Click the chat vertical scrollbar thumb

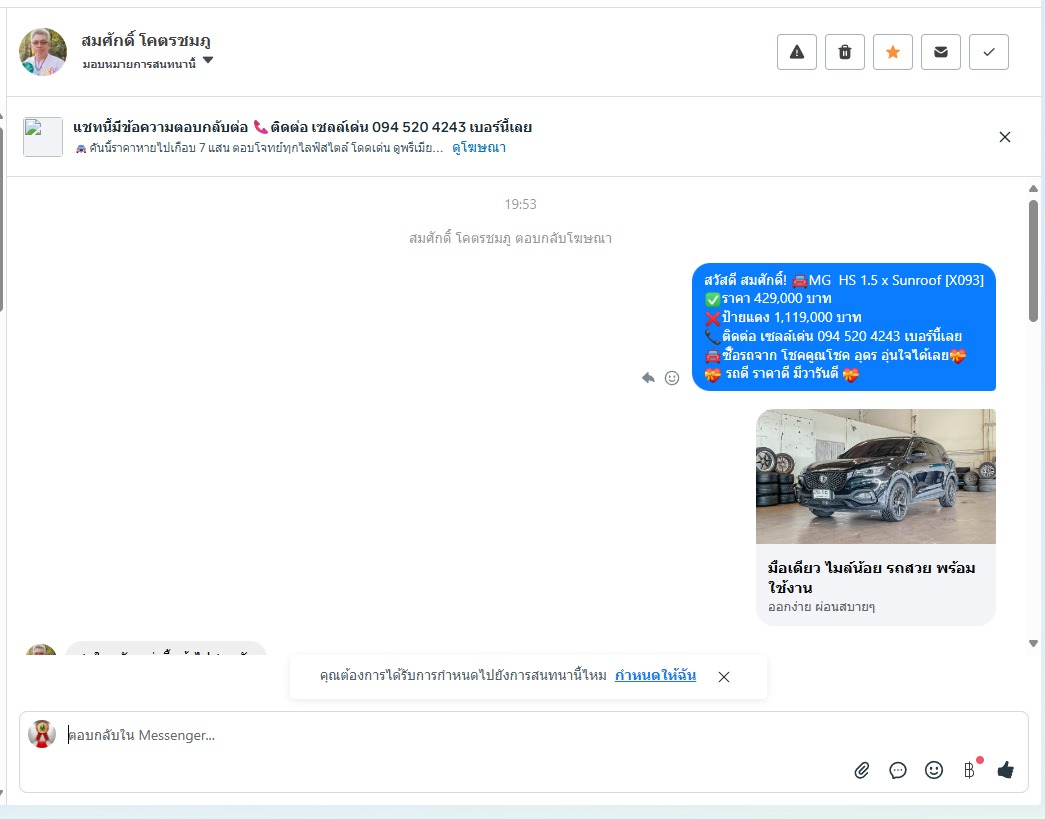coord(1033,261)
